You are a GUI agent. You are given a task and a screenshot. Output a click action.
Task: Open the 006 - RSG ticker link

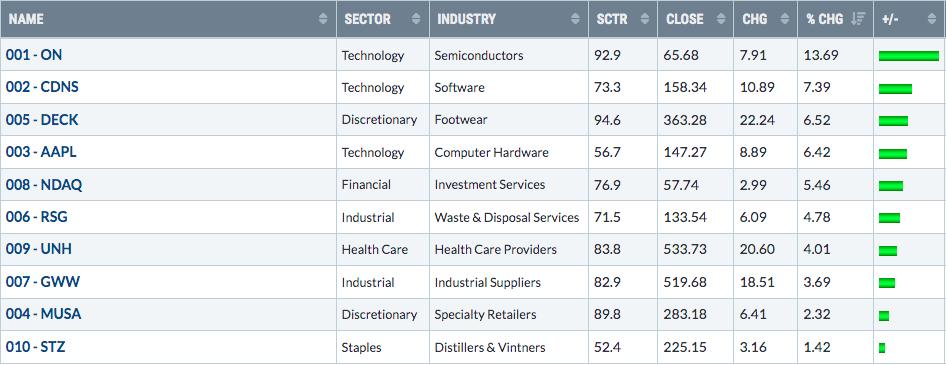37,217
